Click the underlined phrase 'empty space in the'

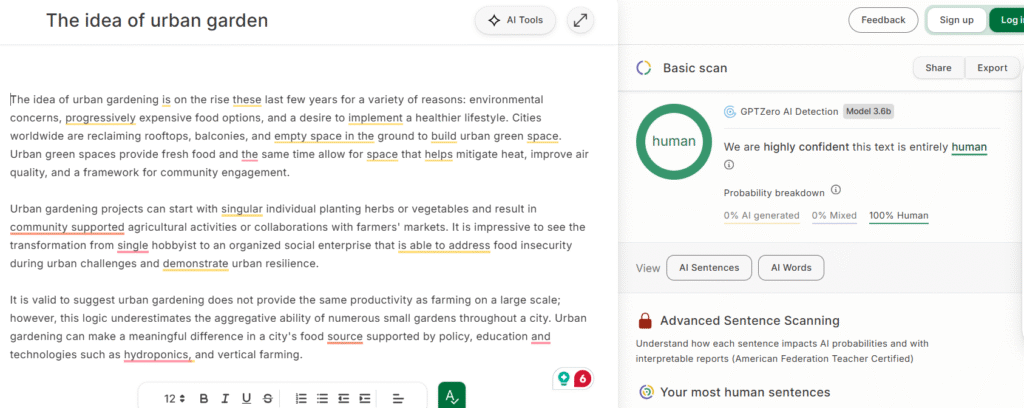click(324, 136)
